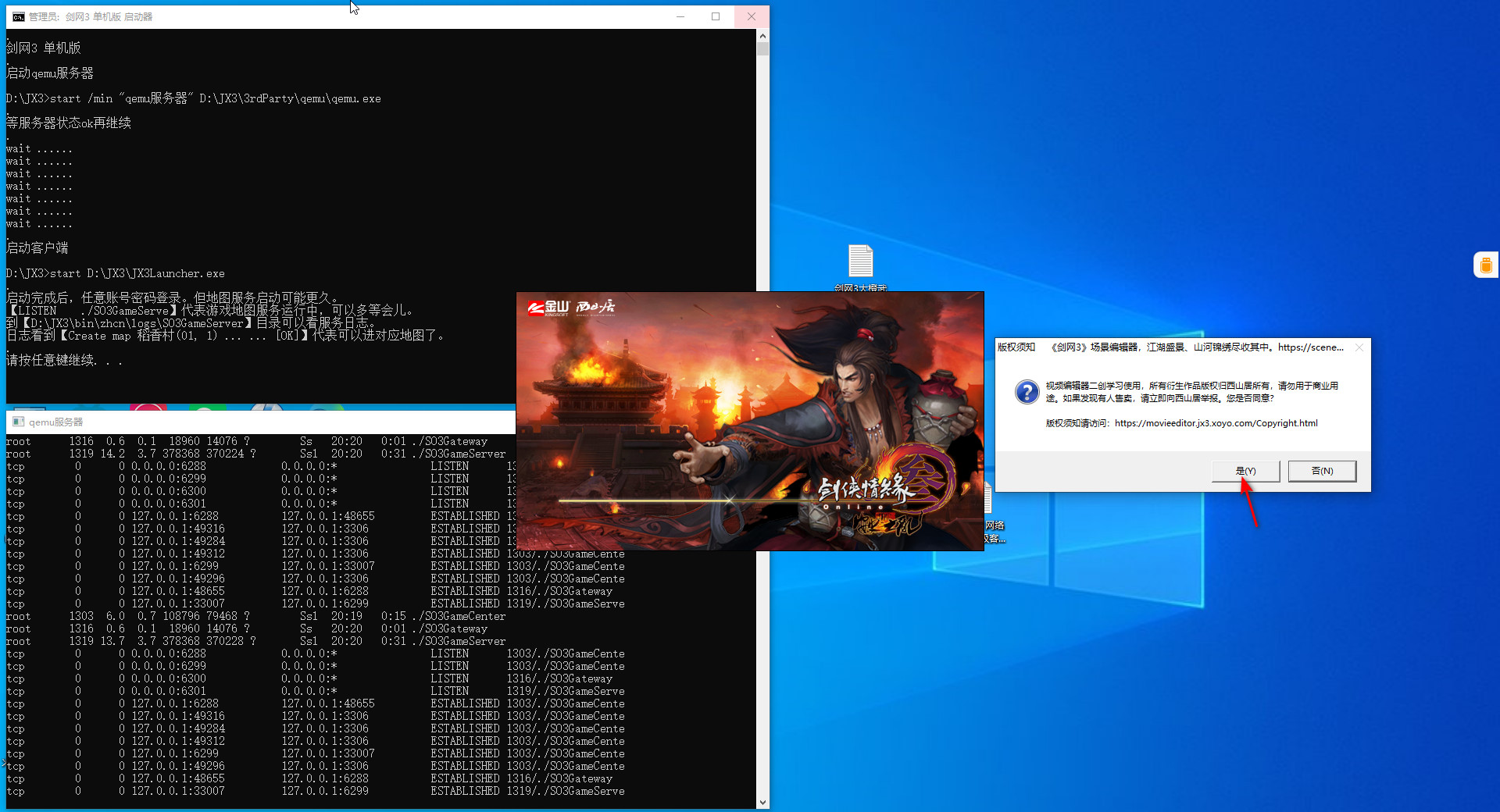Click the line ending with JX3Launcher.exe
The width and height of the screenshot is (1500, 812).
tap(116, 273)
